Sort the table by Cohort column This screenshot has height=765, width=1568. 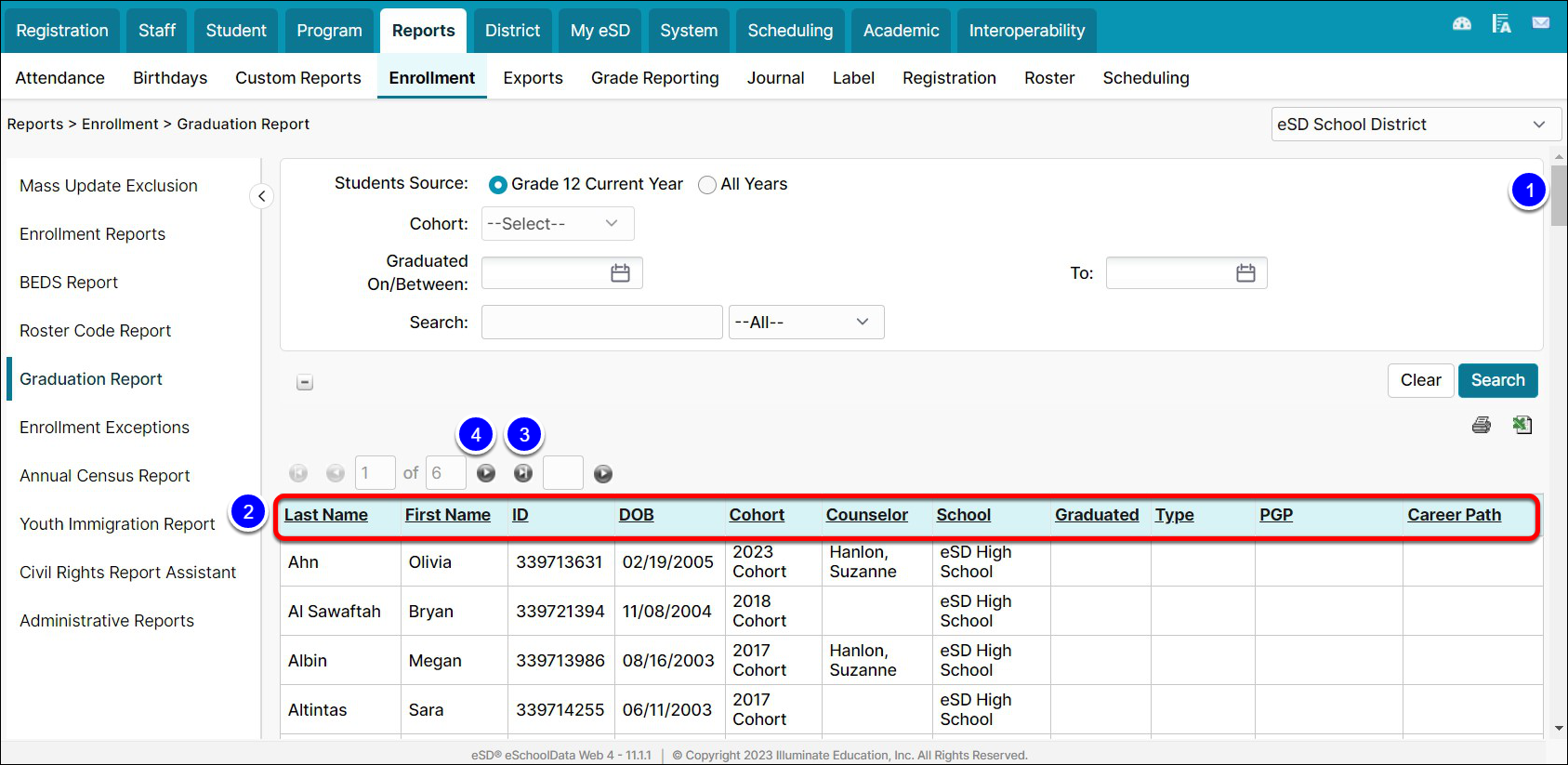pyautogui.click(x=757, y=515)
